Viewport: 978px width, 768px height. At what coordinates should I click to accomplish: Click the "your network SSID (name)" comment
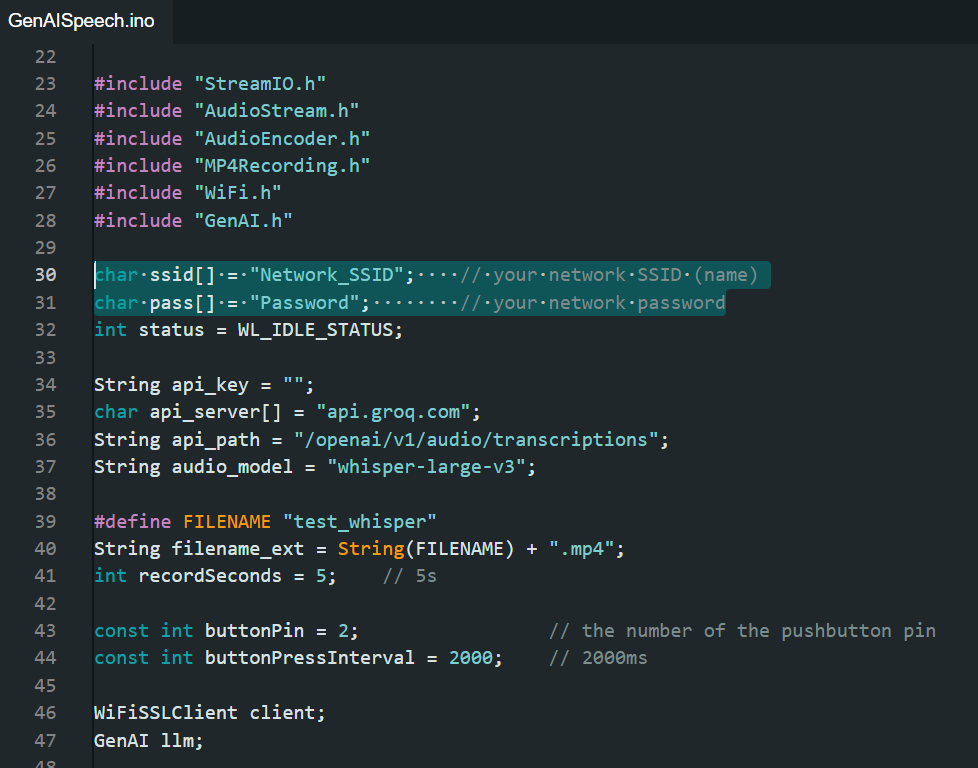pos(609,275)
